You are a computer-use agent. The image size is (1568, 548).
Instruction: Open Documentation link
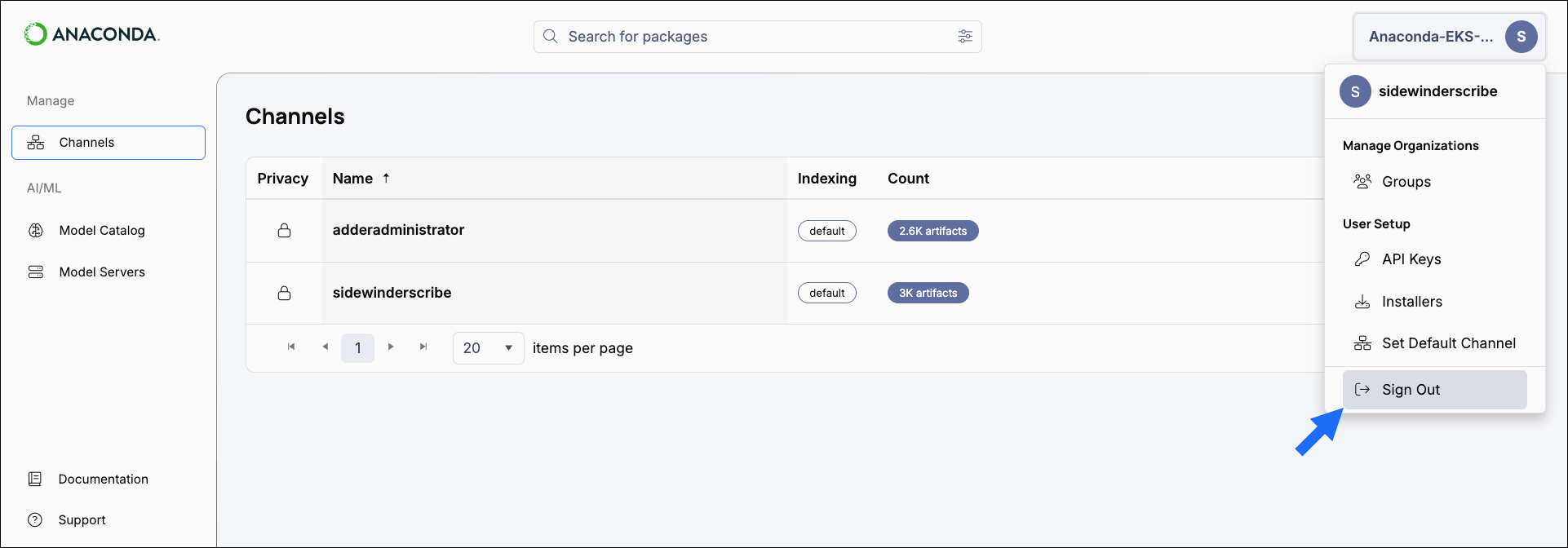[103, 479]
